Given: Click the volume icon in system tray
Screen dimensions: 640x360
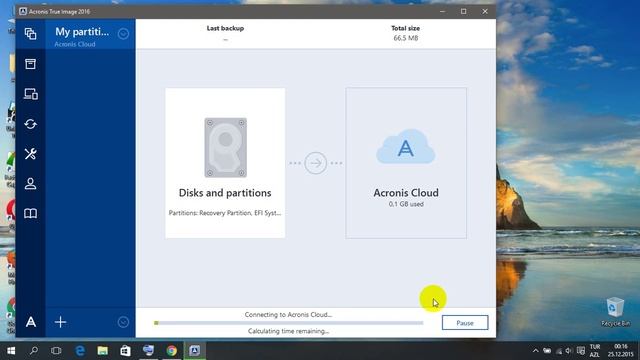Looking at the screenshot, I should coord(569,351).
